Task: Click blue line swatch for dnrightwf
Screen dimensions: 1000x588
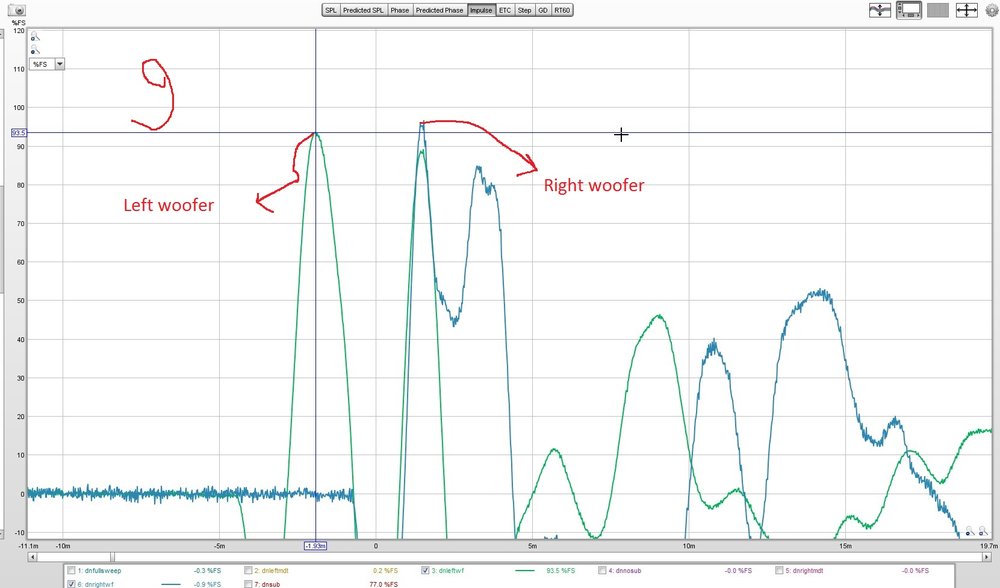Action: point(171,584)
